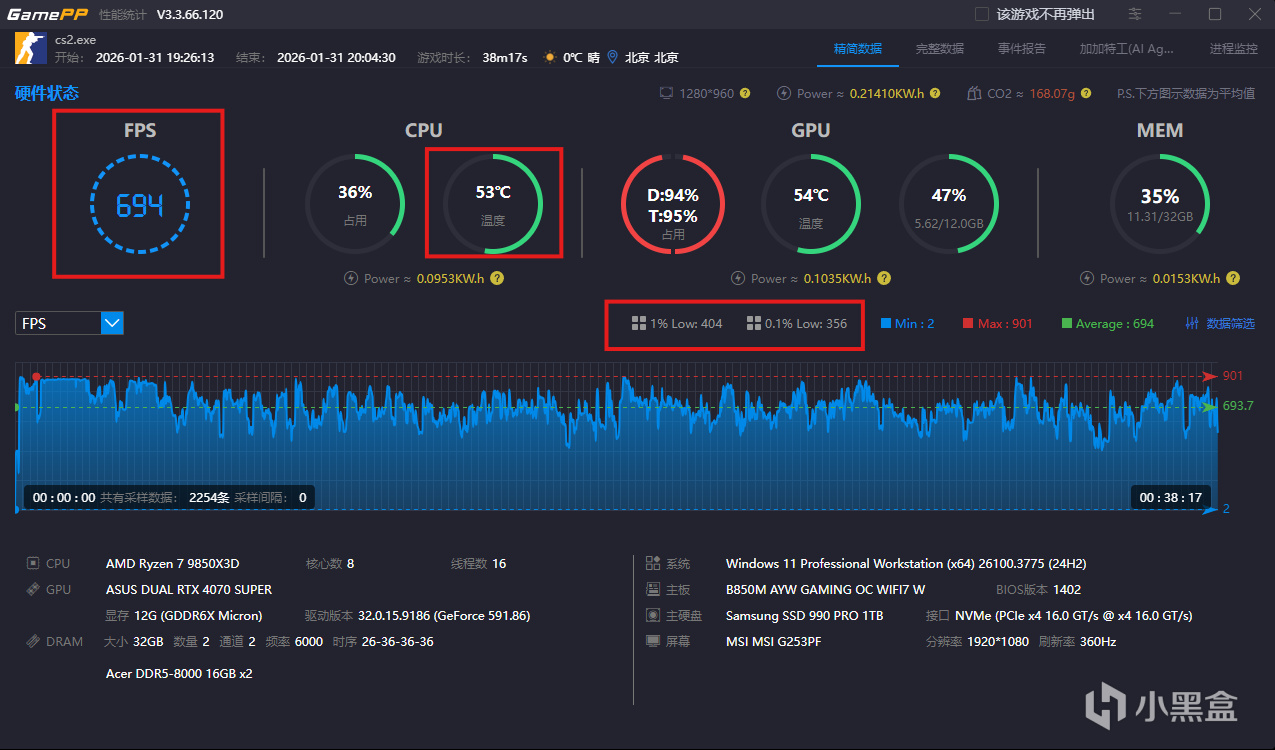1275x750 pixels.
Task: Open the 数据筛选 data filter
Action: click(1219, 323)
